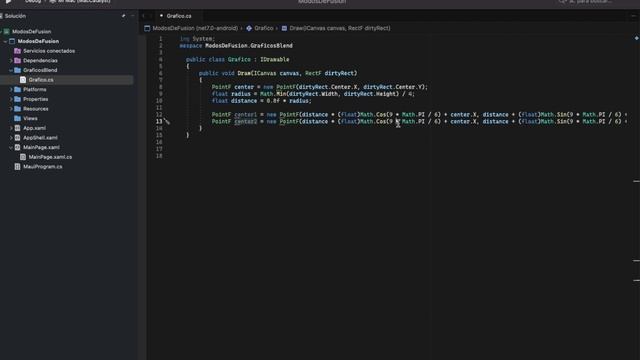Expand the Properties folder
The width and height of the screenshot is (640, 360).
tap(11, 99)
